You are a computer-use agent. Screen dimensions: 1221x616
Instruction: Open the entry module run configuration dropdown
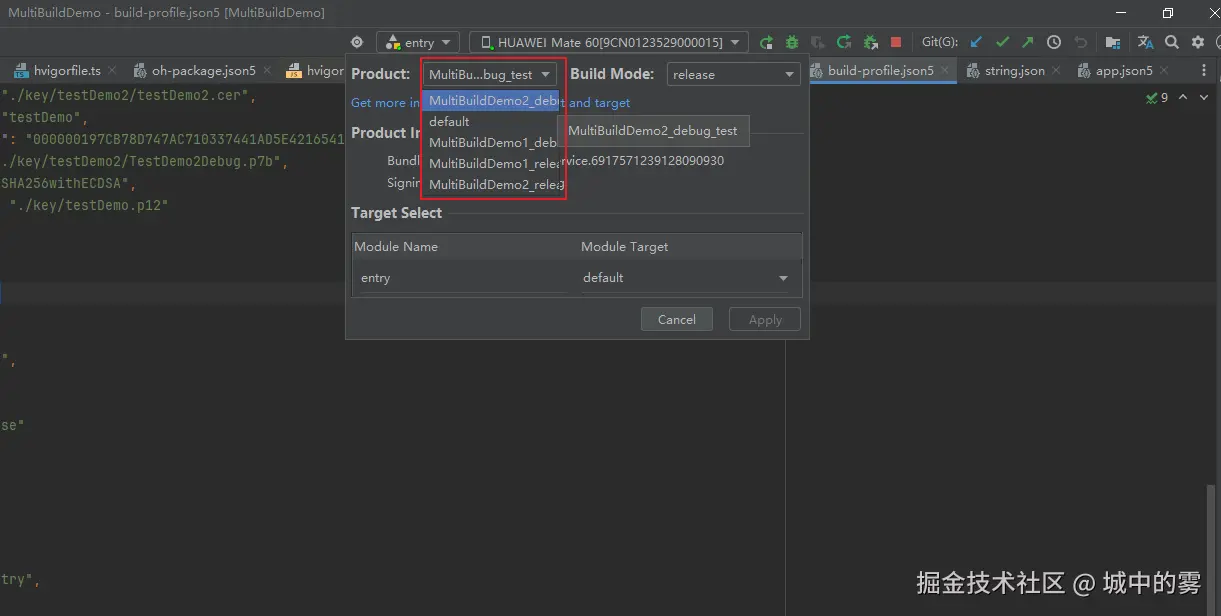point(418,42)
